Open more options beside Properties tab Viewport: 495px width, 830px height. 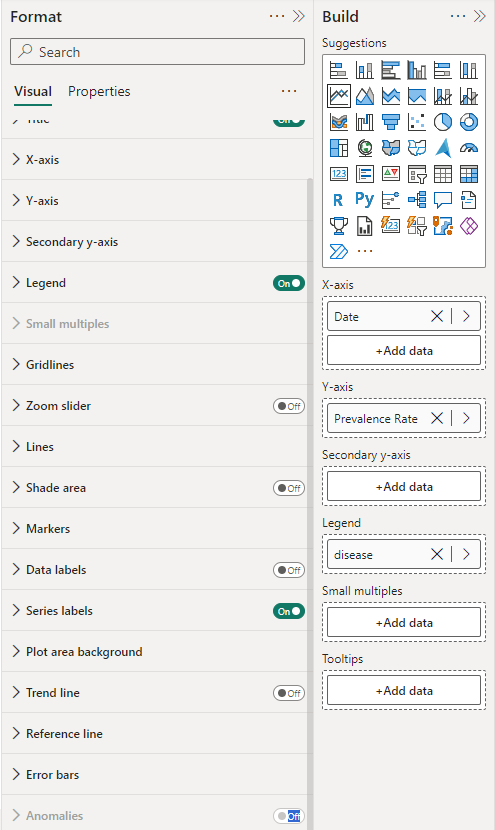pyautogui.click(x=289, y=91)
